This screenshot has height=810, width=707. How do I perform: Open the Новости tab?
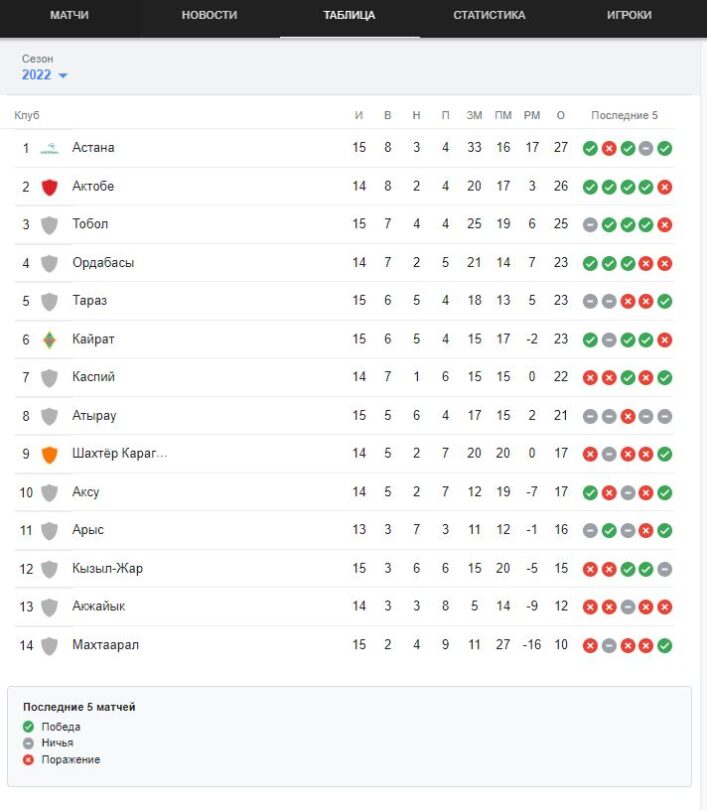pyautogui.click(x=209, y=15)
